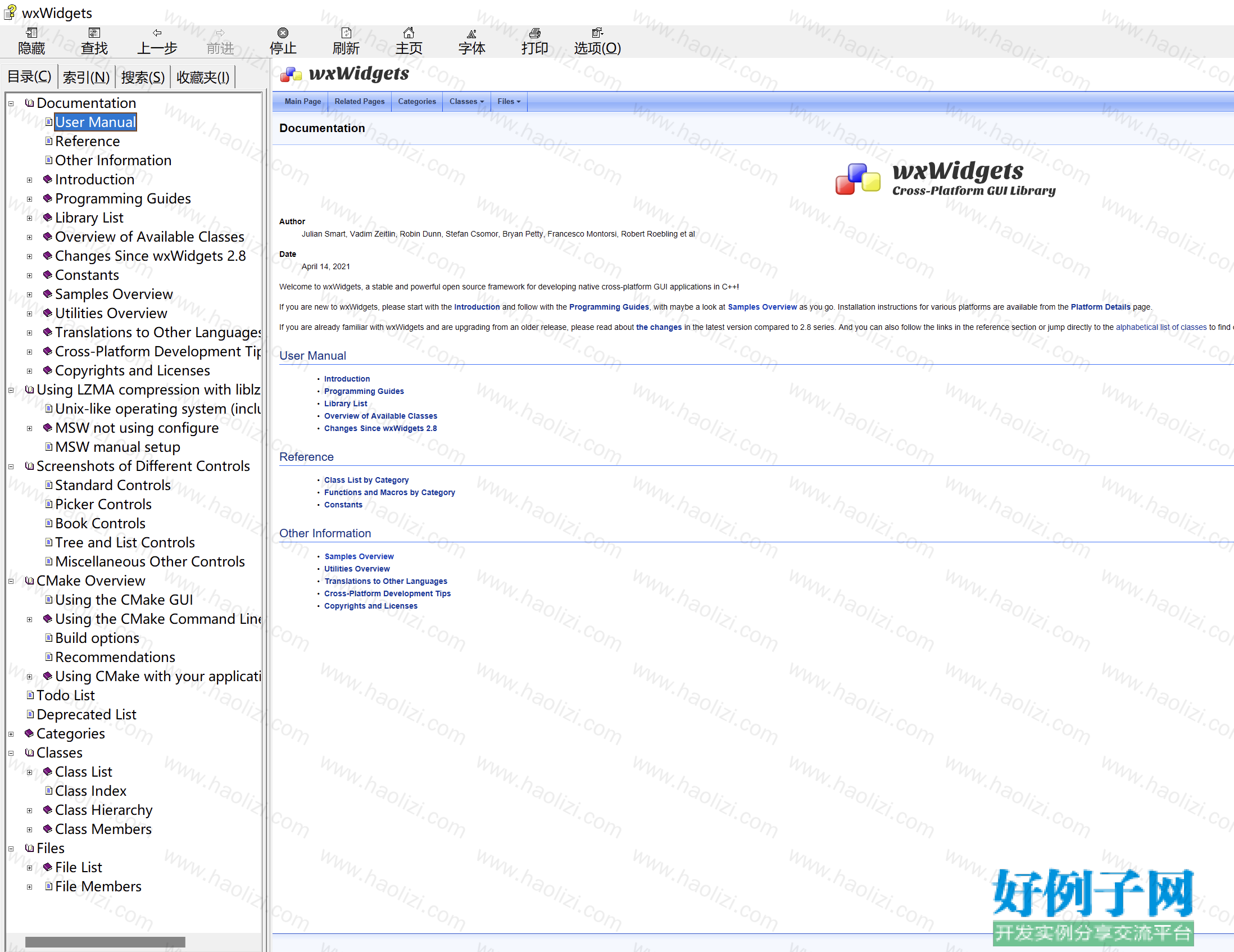
Task: Click the book icon beside Library List
Action: [x=48, y=218]
